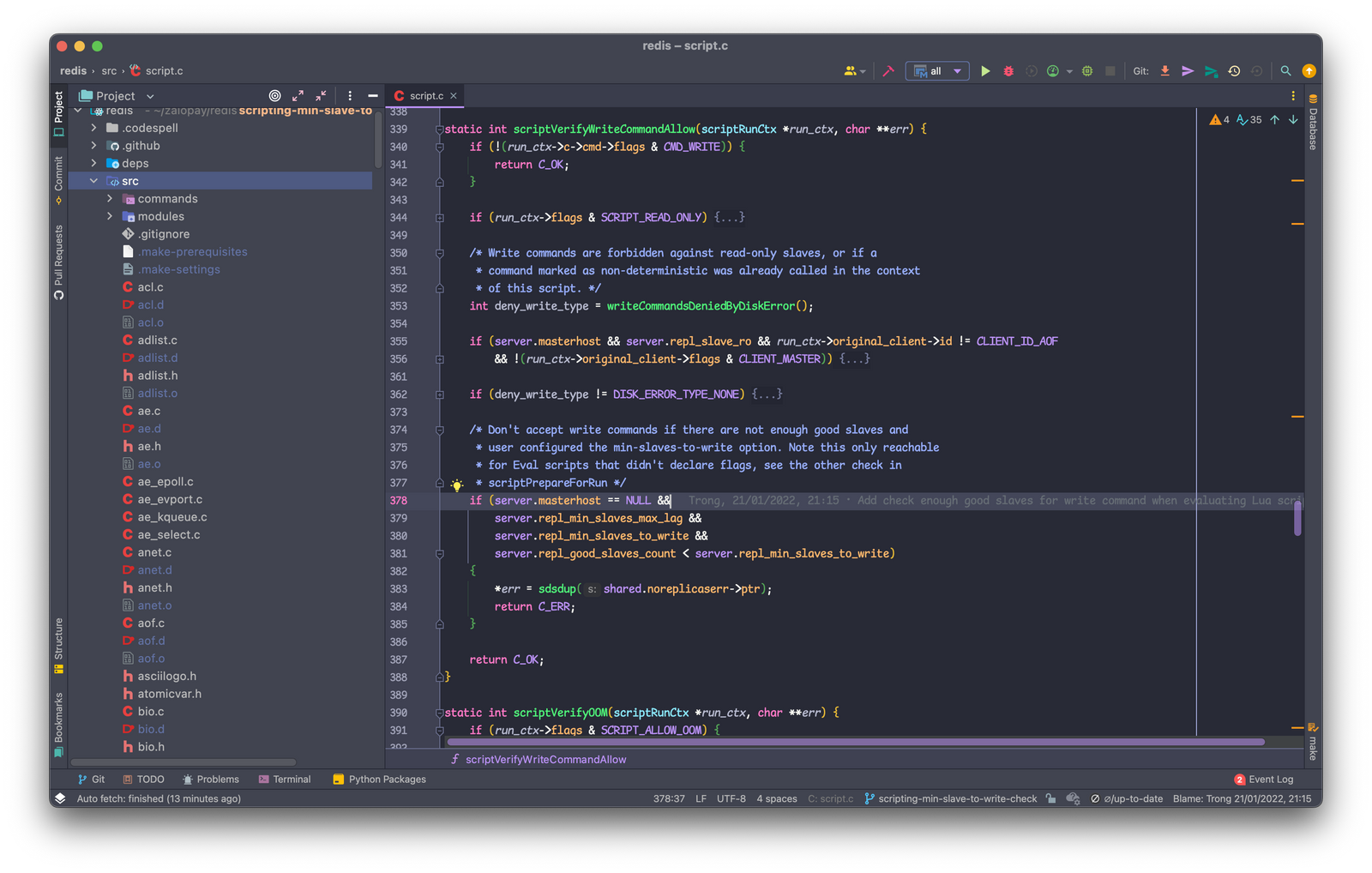1372x873 pixels.
Task: Click the gray Stop square icon
Action: 1110,71
